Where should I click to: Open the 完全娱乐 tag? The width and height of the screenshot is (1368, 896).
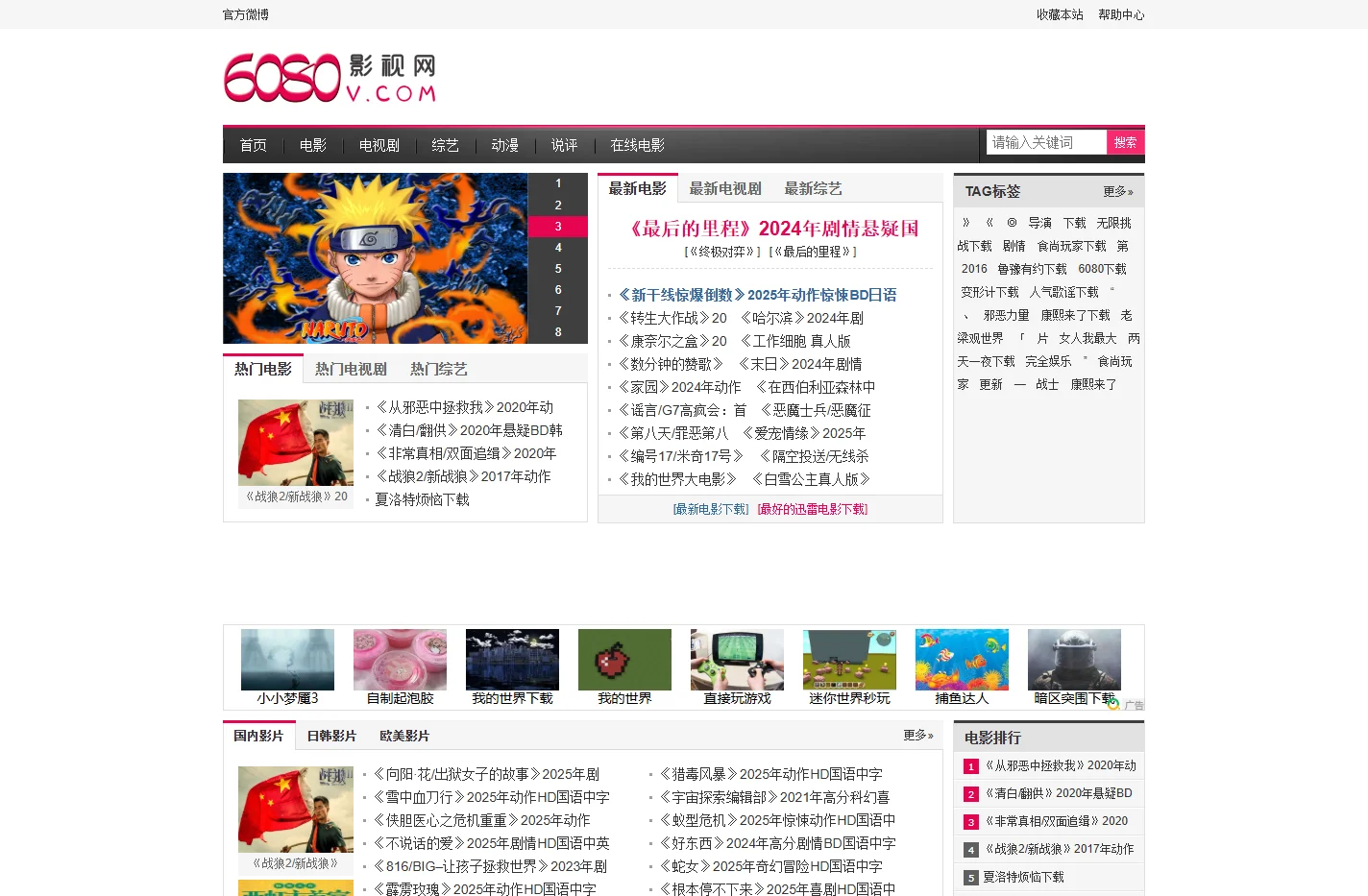pyautogui.click(x=1048, y=361)
